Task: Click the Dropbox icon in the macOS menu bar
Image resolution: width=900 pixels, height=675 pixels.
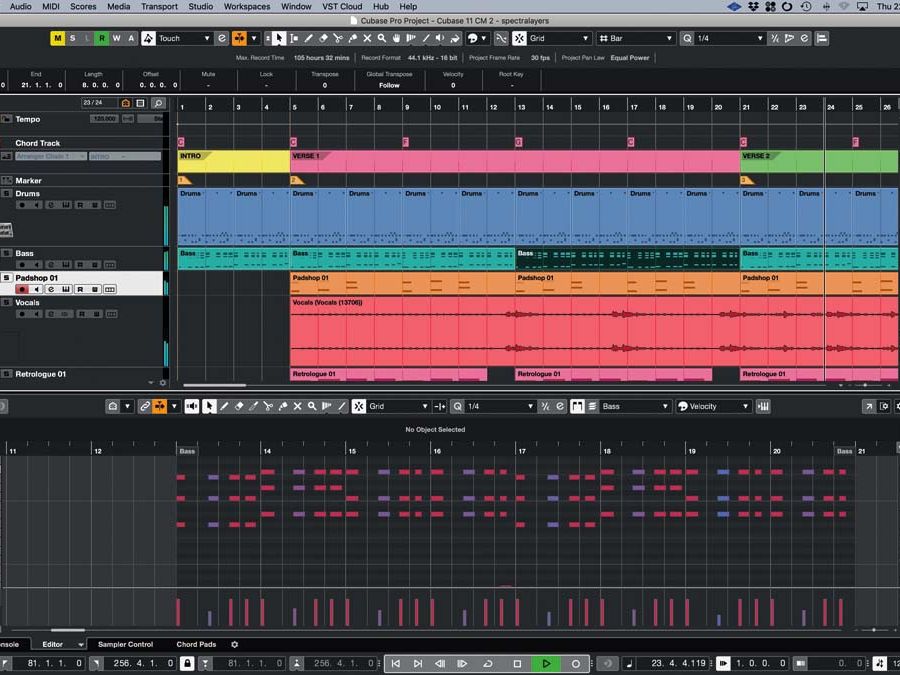Action: [753, 6]
